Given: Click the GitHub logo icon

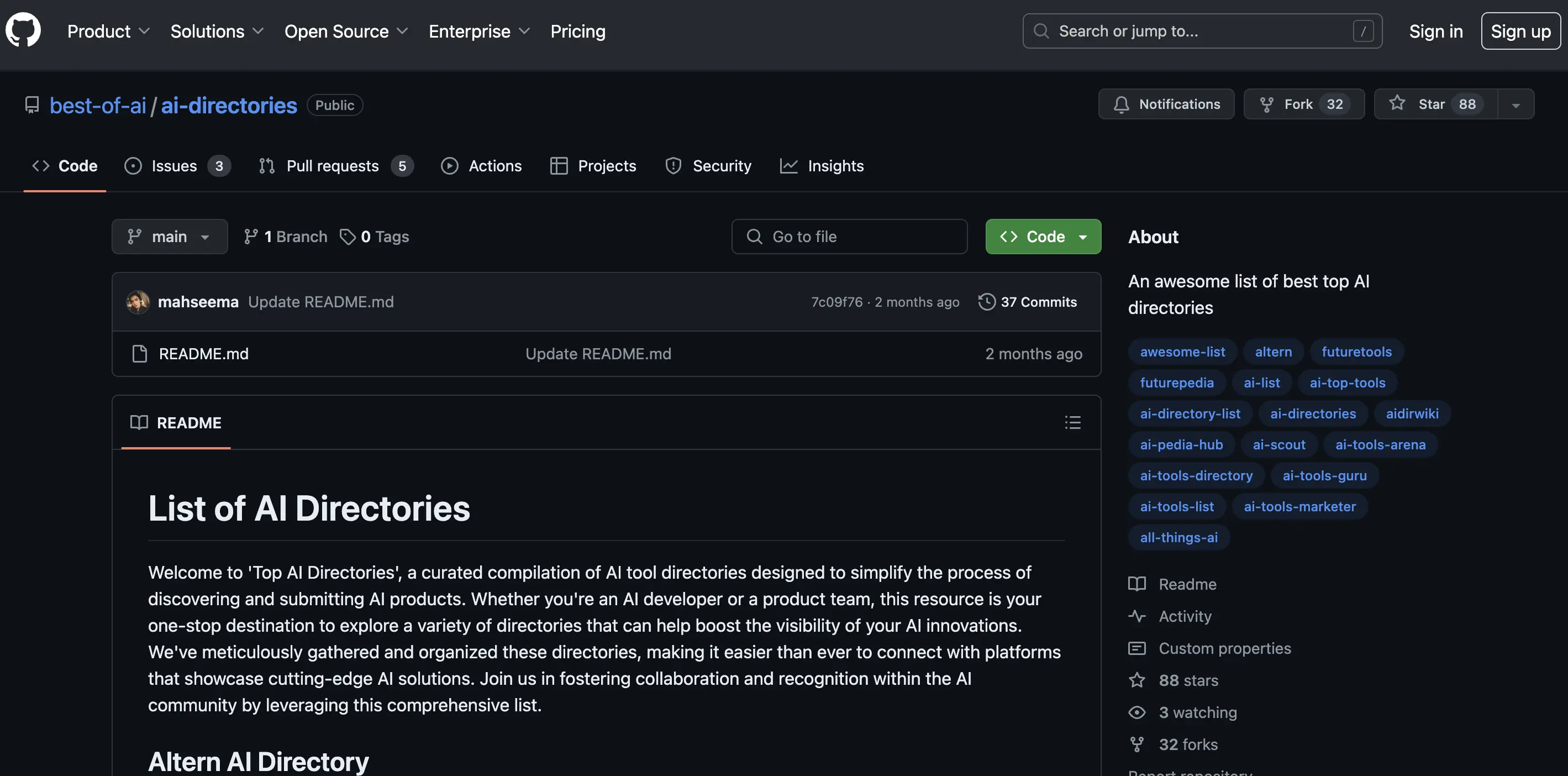Looking at the screenshot, I should pyautogui.click(x=23, y=30).
